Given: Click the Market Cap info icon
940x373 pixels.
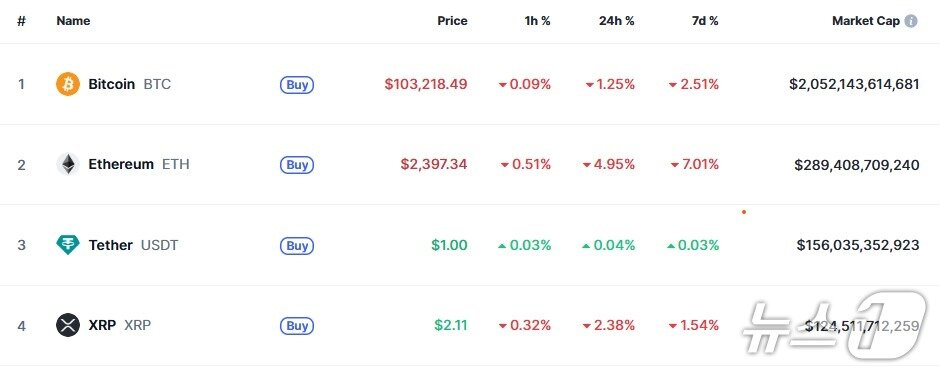Looking at the screenshot, I should click(911, 21).
